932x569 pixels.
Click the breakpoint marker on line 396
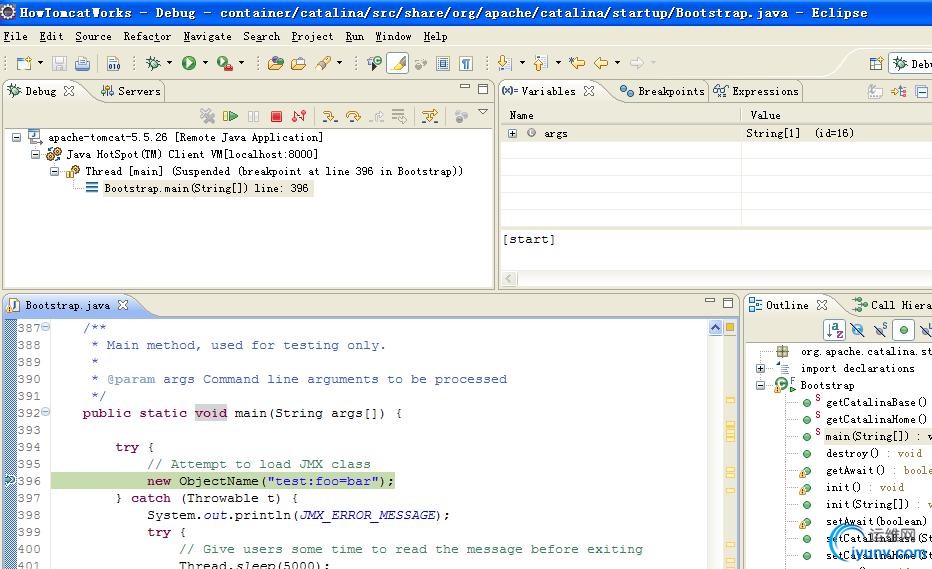coord(10,480)
